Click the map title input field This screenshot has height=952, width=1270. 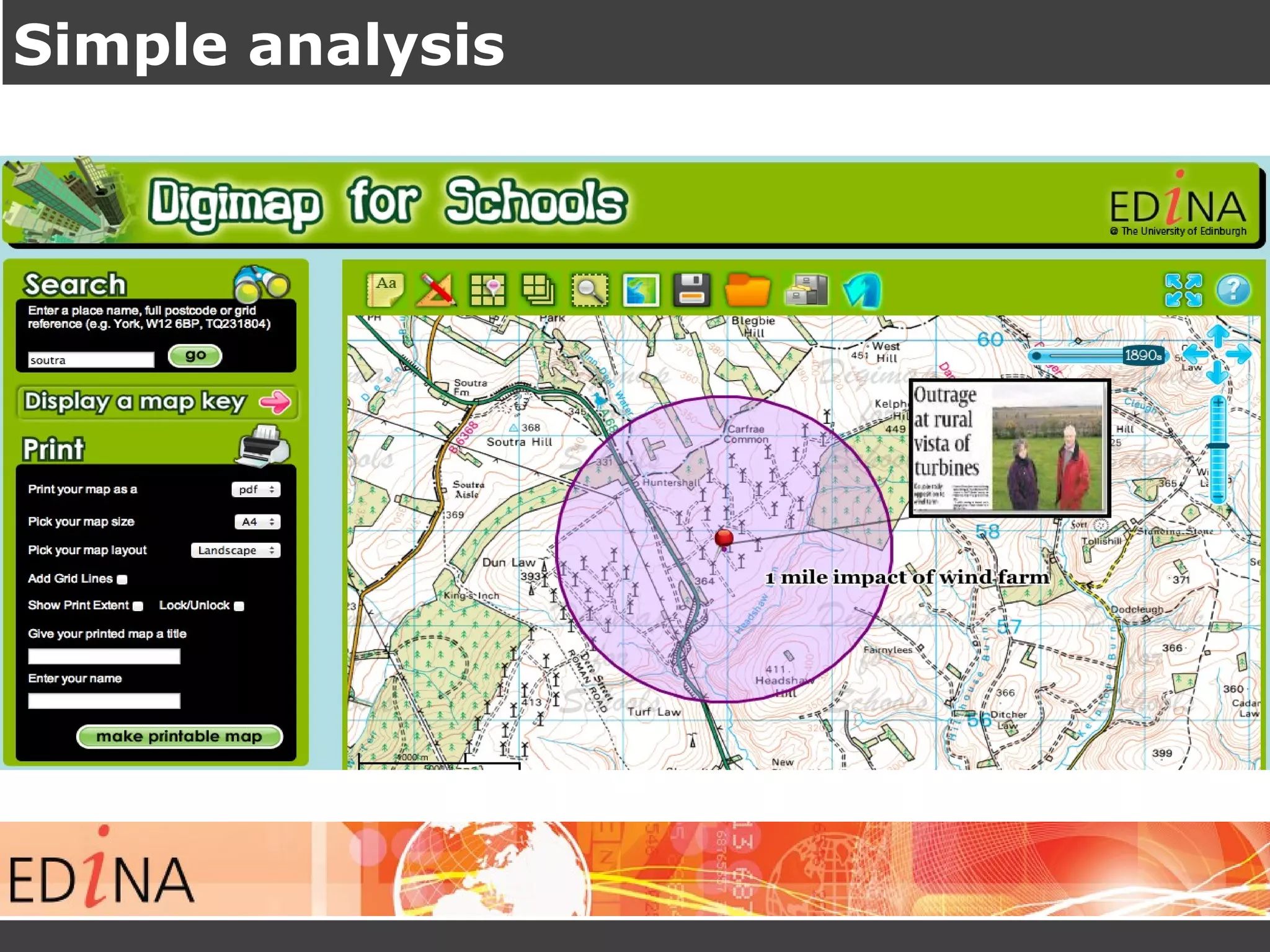pyautogui.click(x=104, y=656)
